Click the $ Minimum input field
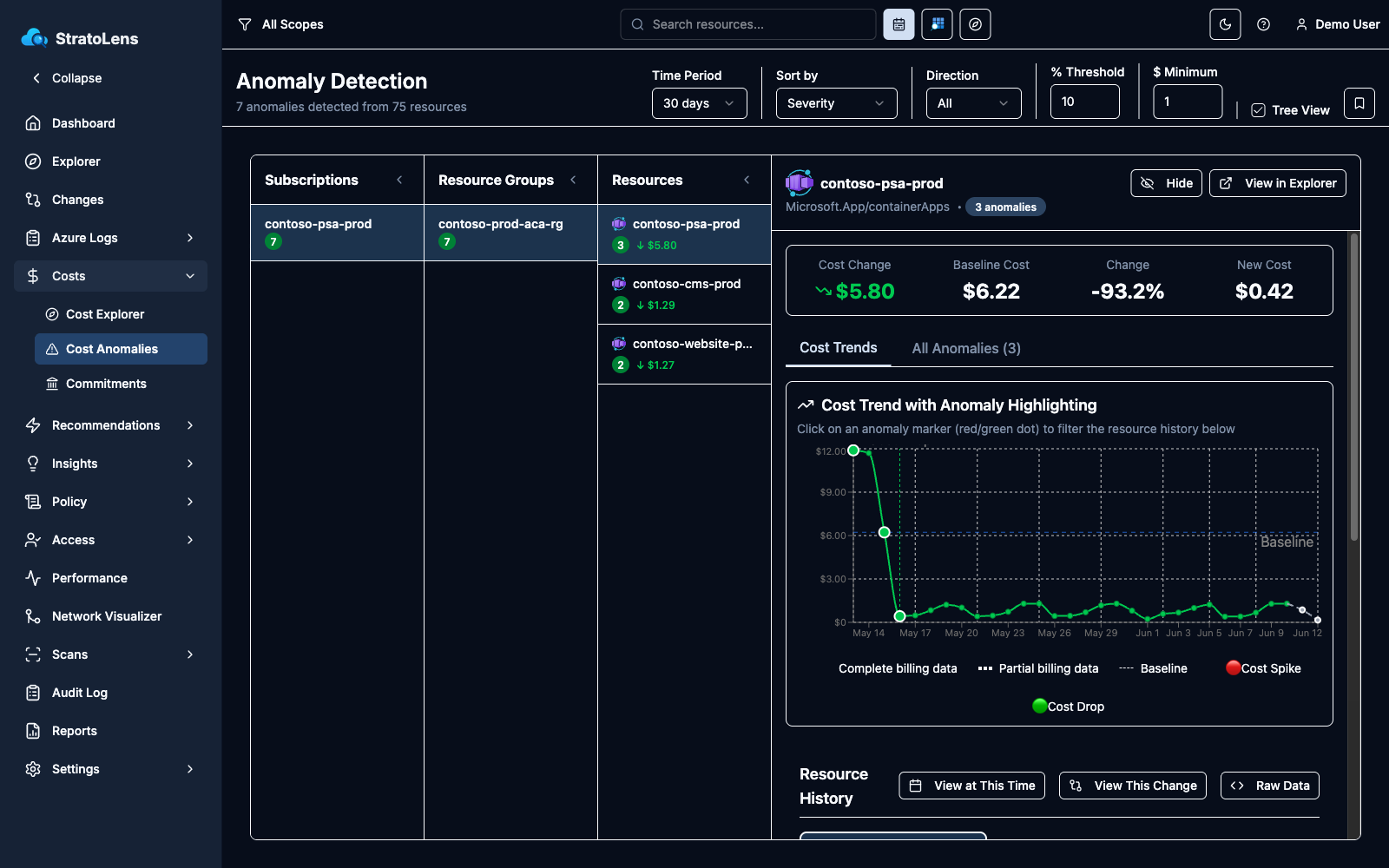This screenshot has height=868, width=1389. [1188, 102]
